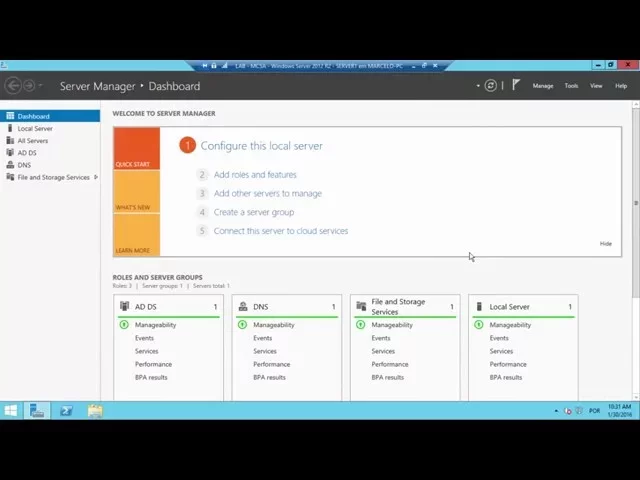
Task: Click the DNS sidebar icon
Action: tap(10, 165)
